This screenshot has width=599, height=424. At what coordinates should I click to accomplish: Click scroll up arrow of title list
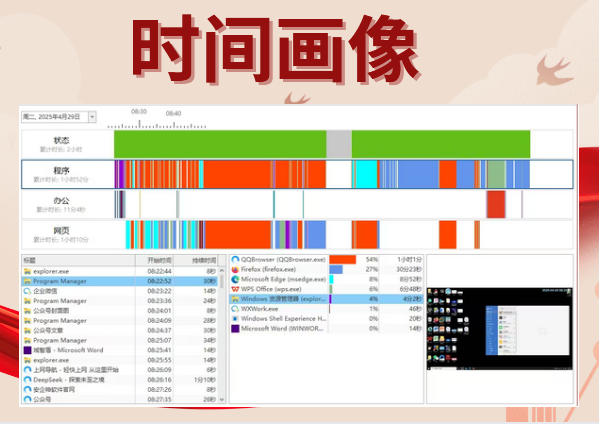point(222,270)
